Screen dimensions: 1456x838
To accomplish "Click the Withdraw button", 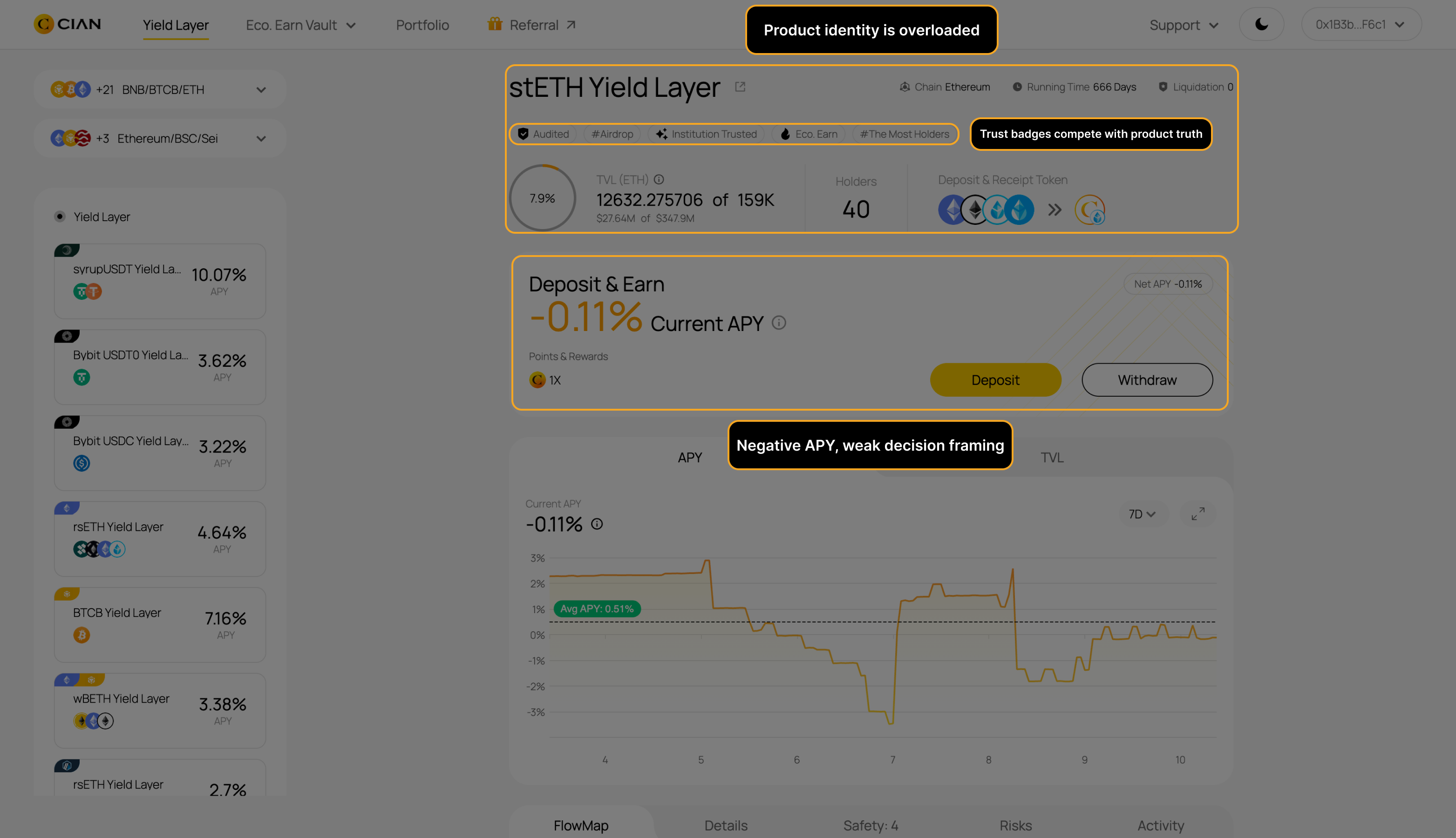I will pyautogui.click(x=1147, y=380).
